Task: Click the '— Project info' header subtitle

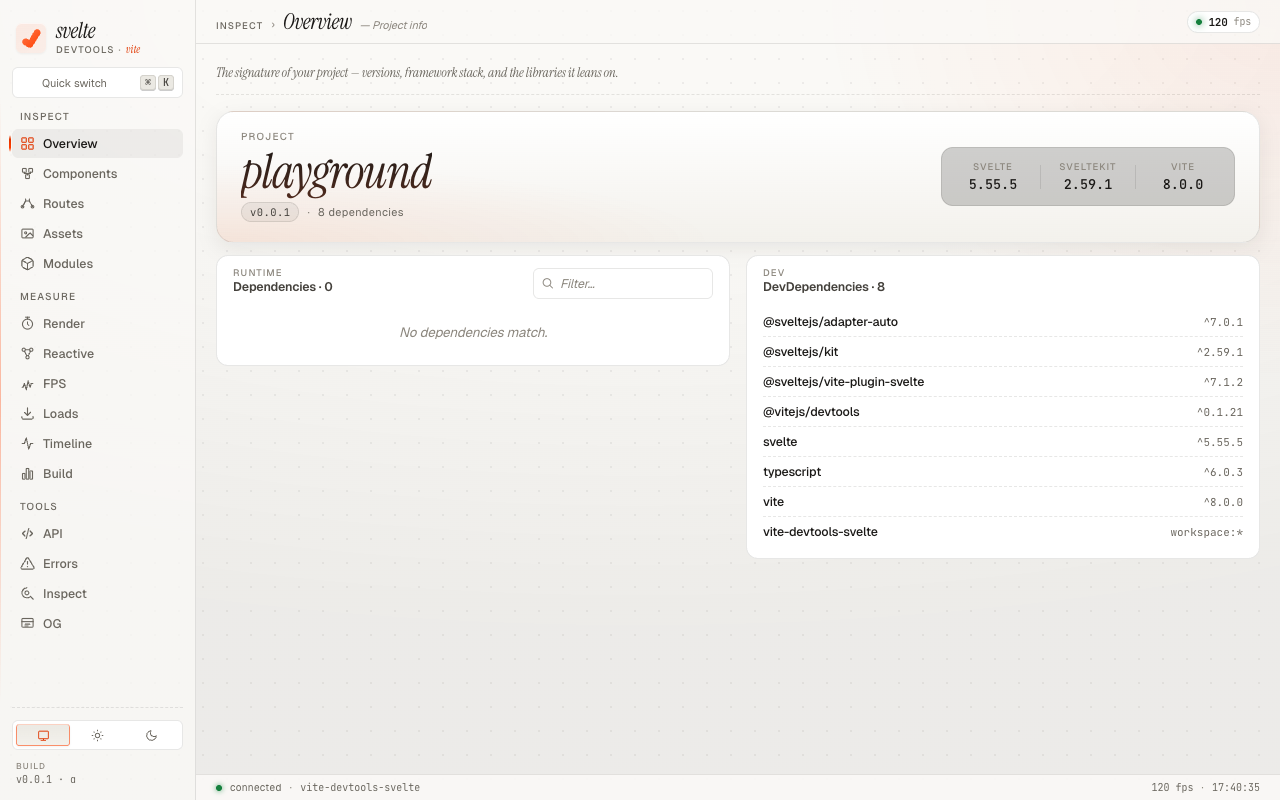Action: click(x=394, y=25)
